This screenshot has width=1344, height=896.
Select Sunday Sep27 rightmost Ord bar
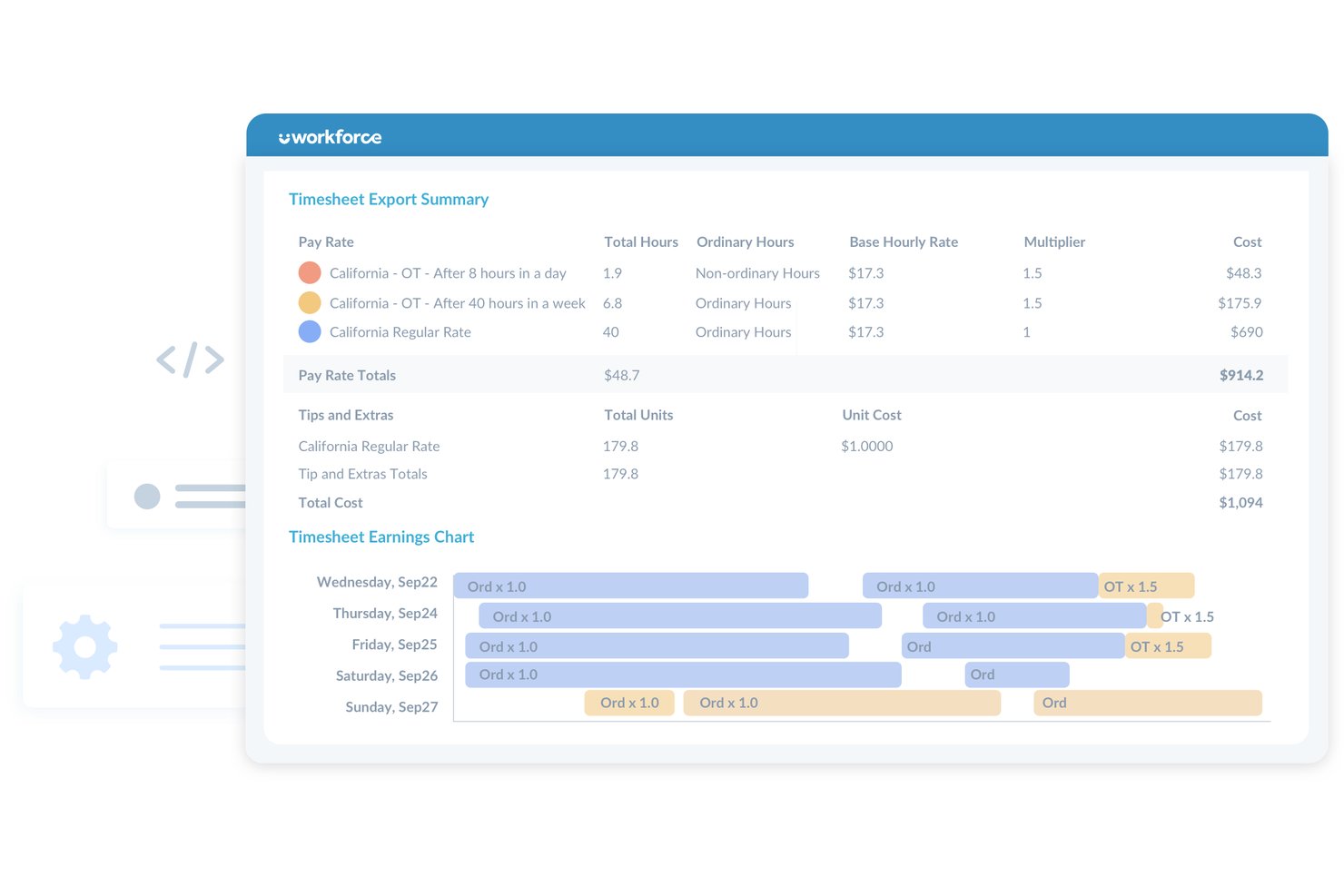coord(1148,703)
